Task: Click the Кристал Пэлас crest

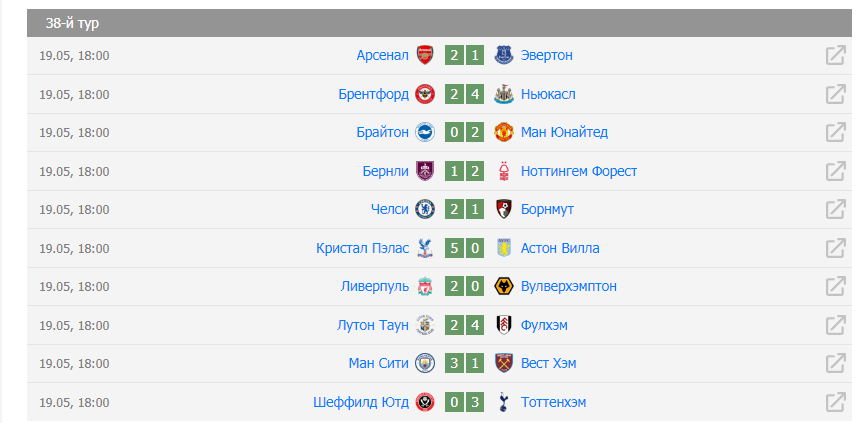Action: (425, 248)
